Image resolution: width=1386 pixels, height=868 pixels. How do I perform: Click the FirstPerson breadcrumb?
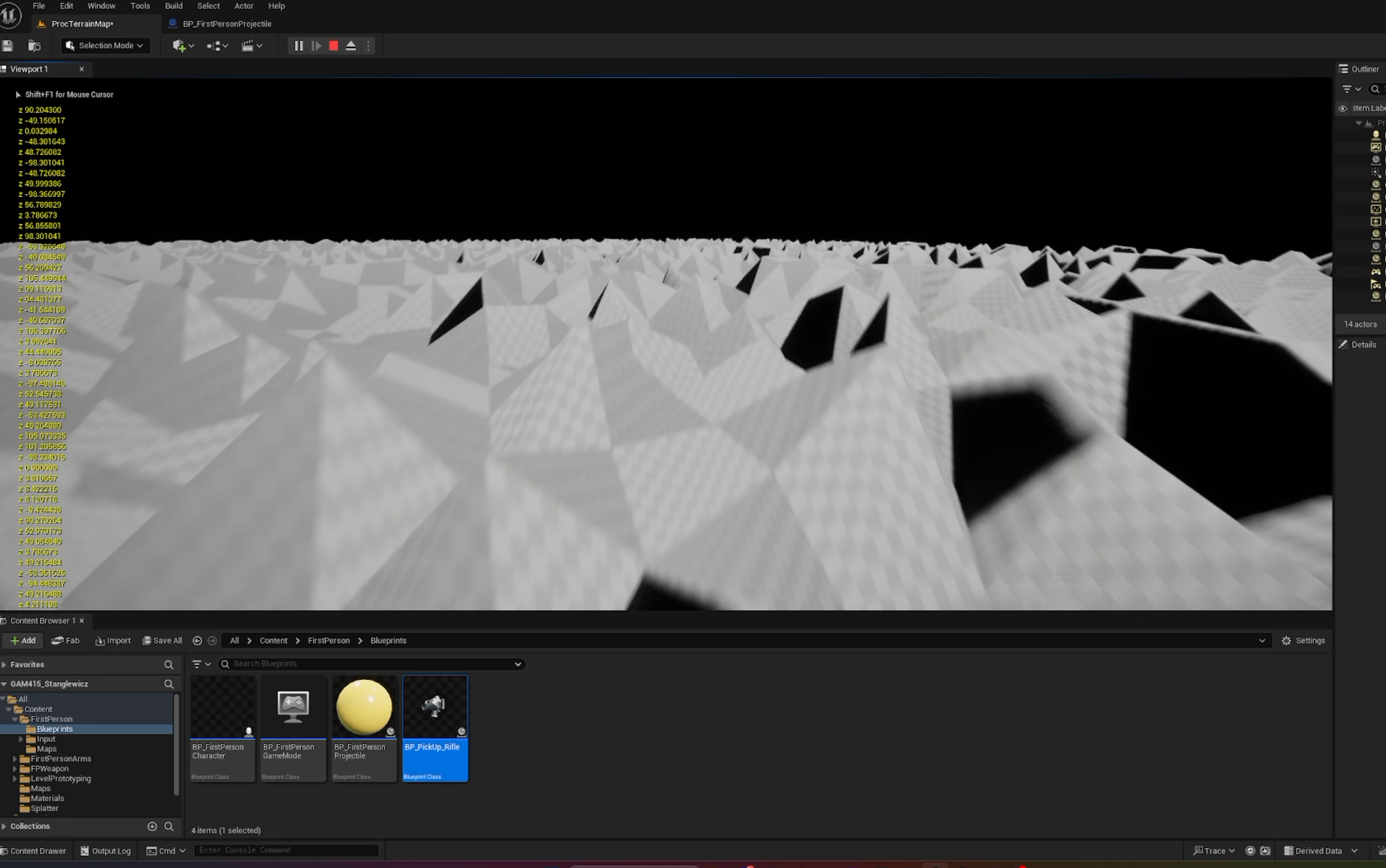coord(329,641)
